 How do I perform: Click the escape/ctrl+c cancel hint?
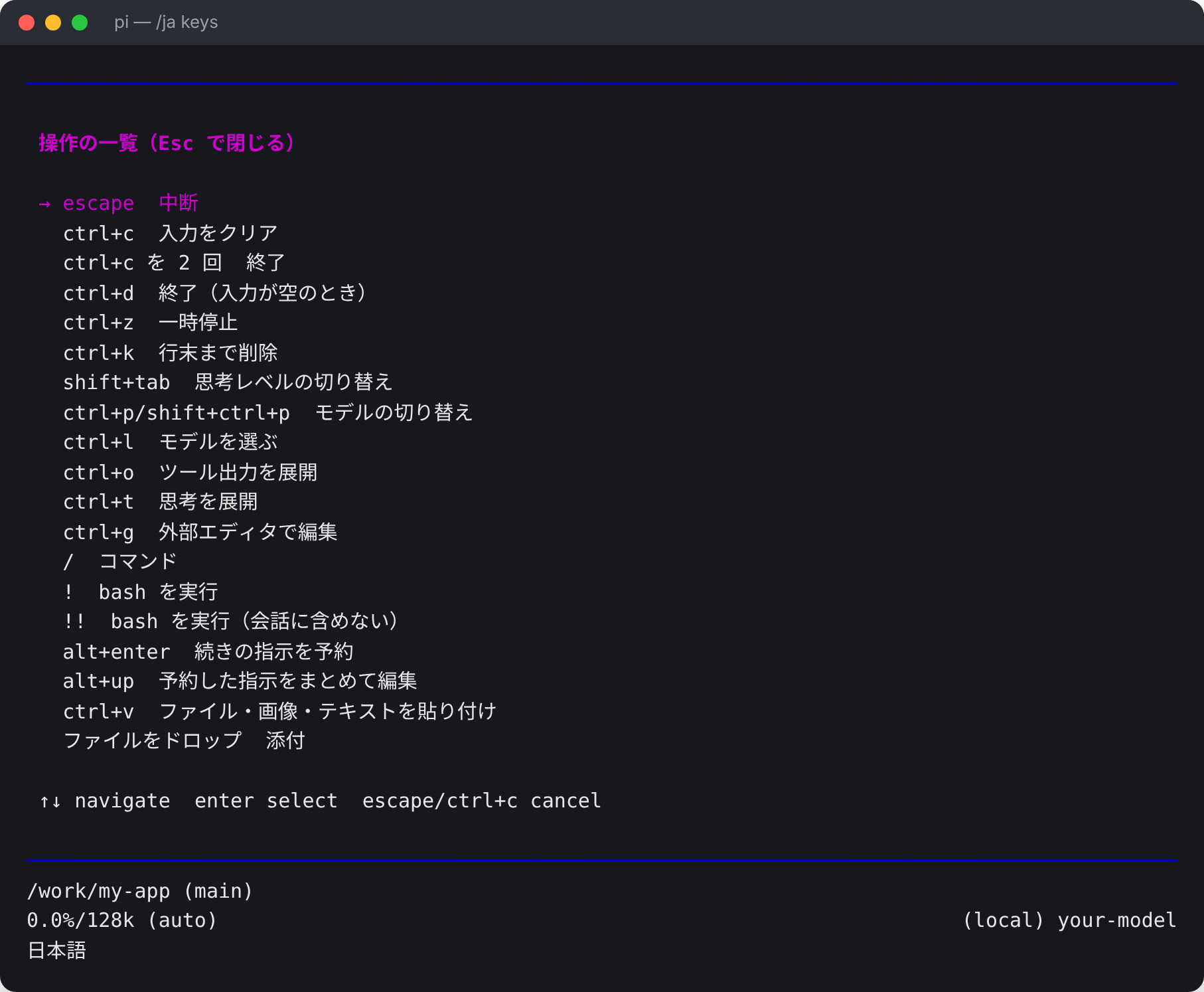coord(482,801)
